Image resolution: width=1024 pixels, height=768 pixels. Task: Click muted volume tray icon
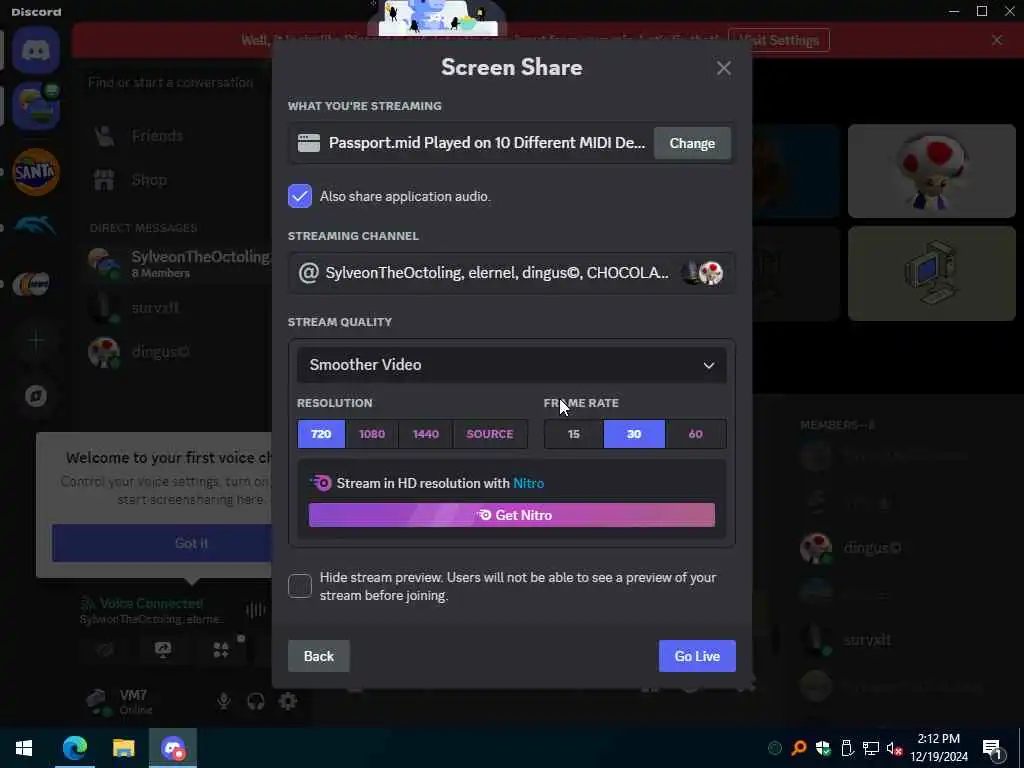[895, 748]
